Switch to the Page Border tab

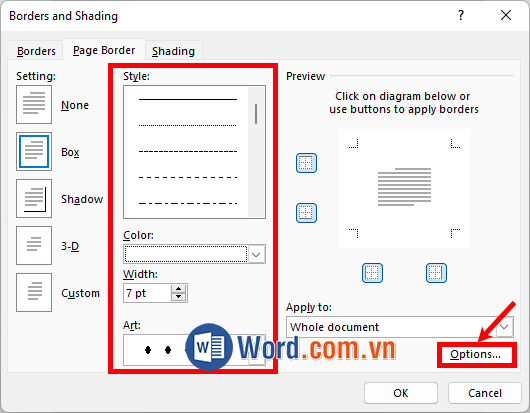[104, 50]
